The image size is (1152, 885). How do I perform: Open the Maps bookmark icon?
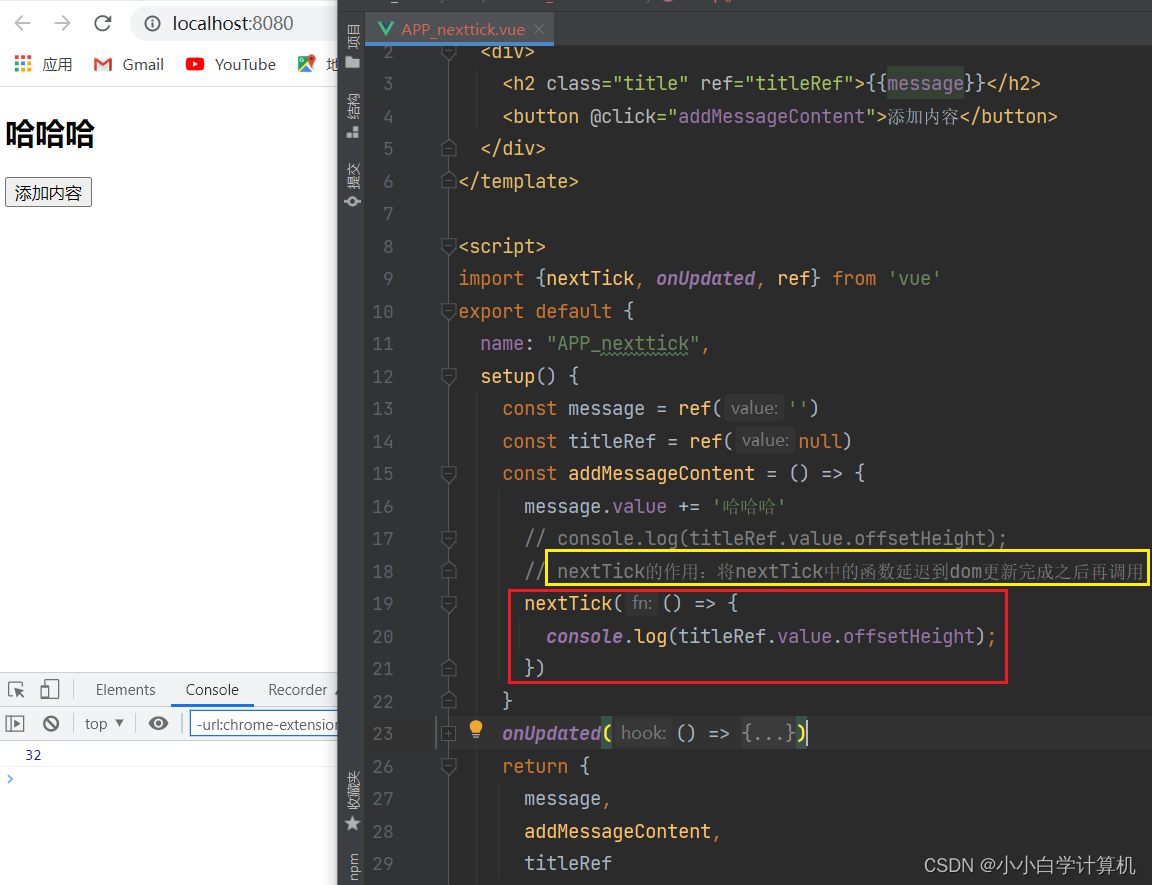click(x=306, y=64)
